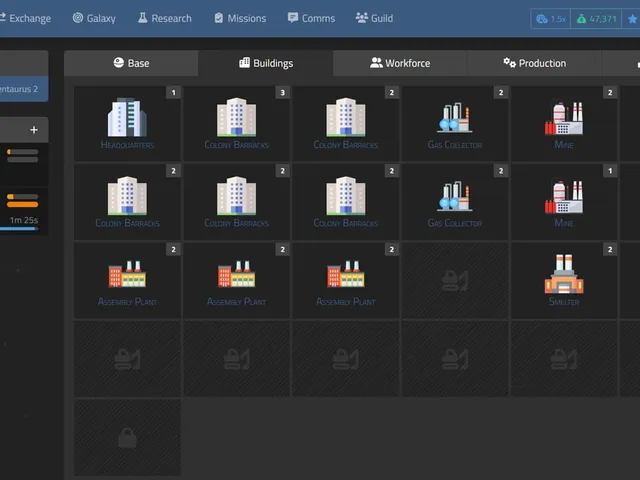Select the level 3 Colony Barracks
Screen dimensions: 640x480
(x=237, y=123)
